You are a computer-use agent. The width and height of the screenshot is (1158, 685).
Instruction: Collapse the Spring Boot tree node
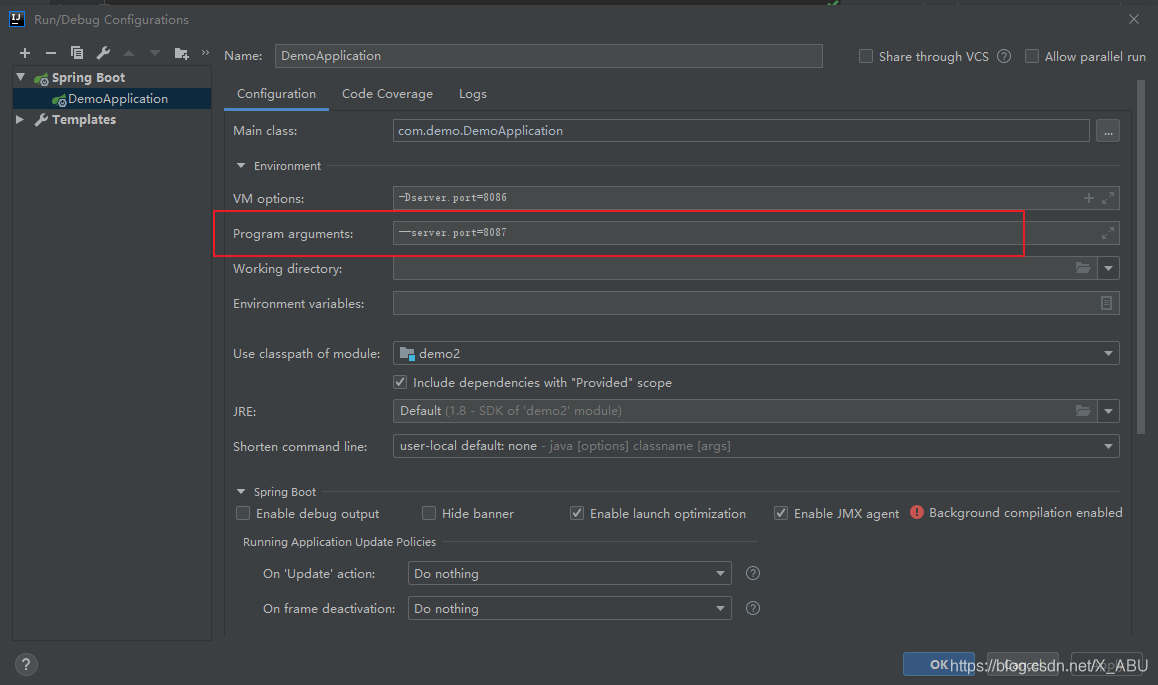point(21,77)
